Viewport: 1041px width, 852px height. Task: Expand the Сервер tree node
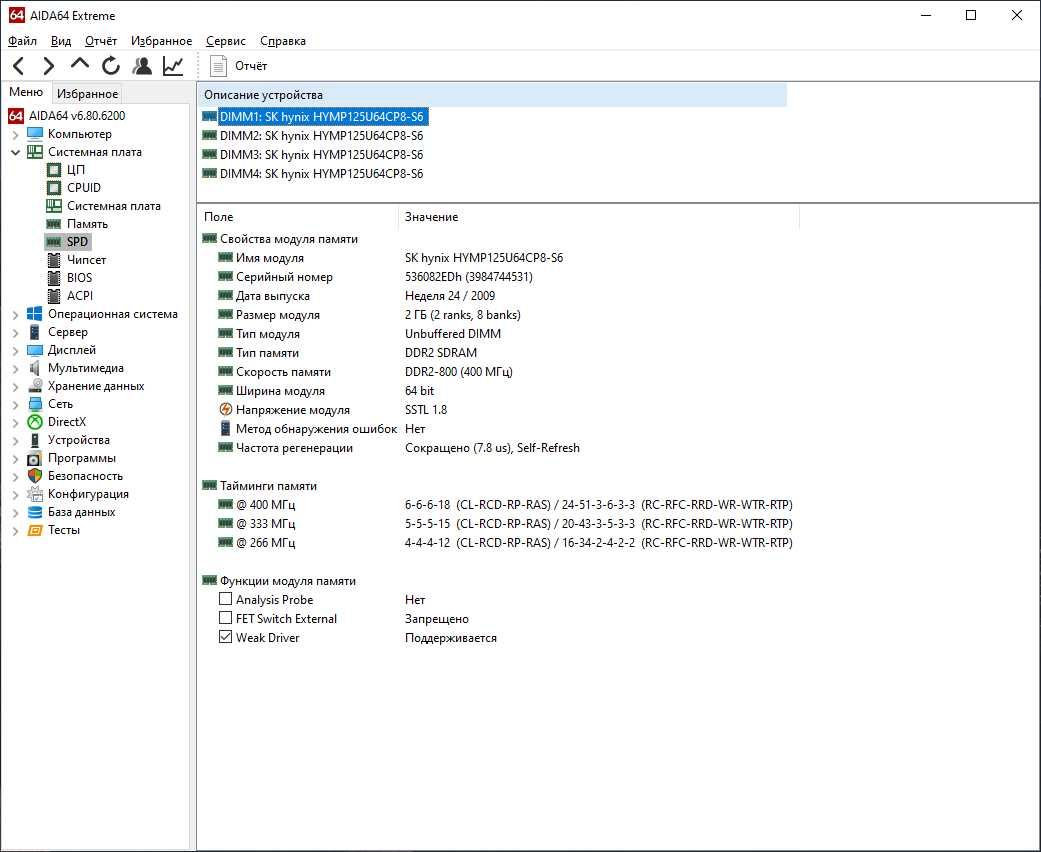click(15, 333)
